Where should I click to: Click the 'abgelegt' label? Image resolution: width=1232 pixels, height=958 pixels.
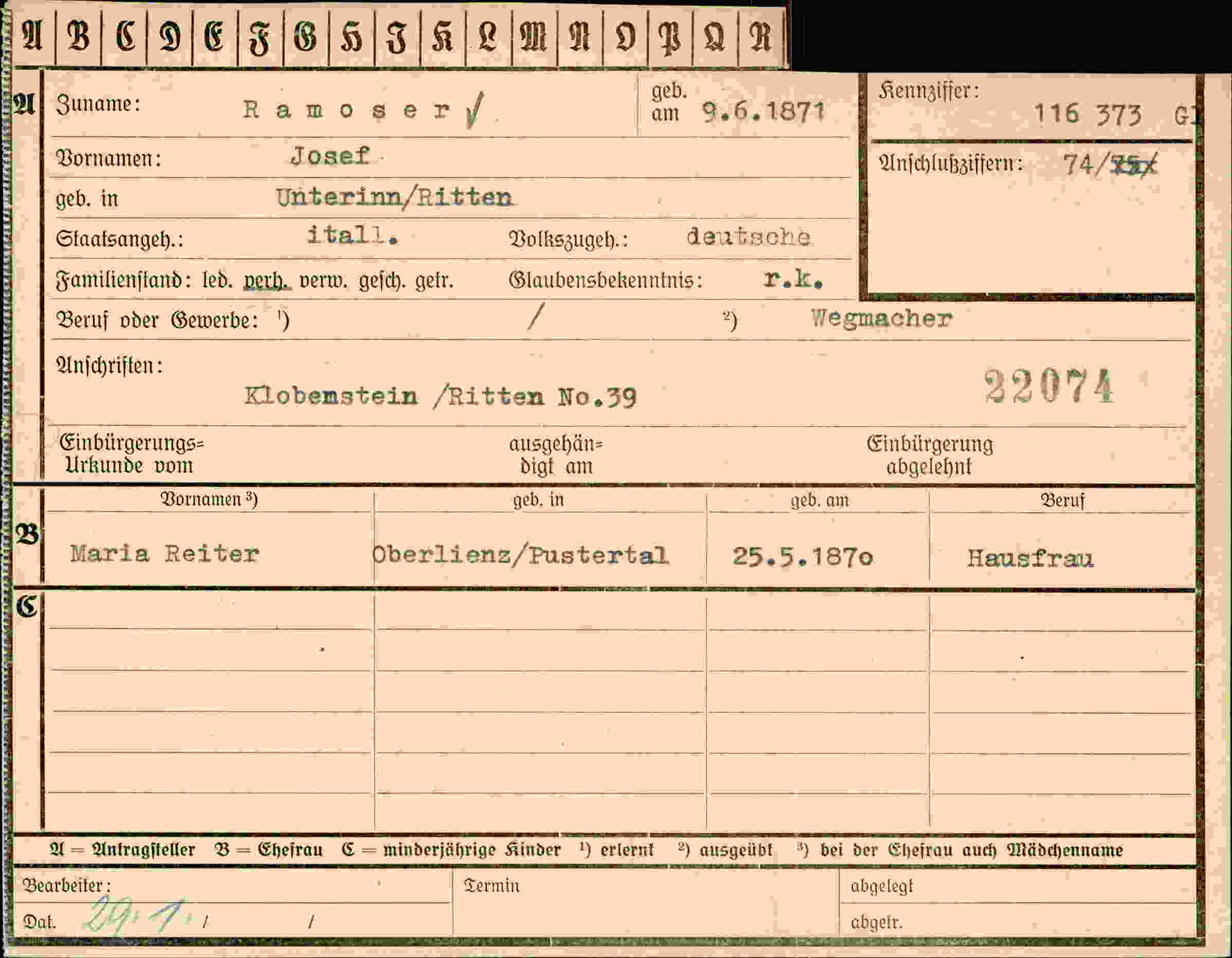[882, 887]
